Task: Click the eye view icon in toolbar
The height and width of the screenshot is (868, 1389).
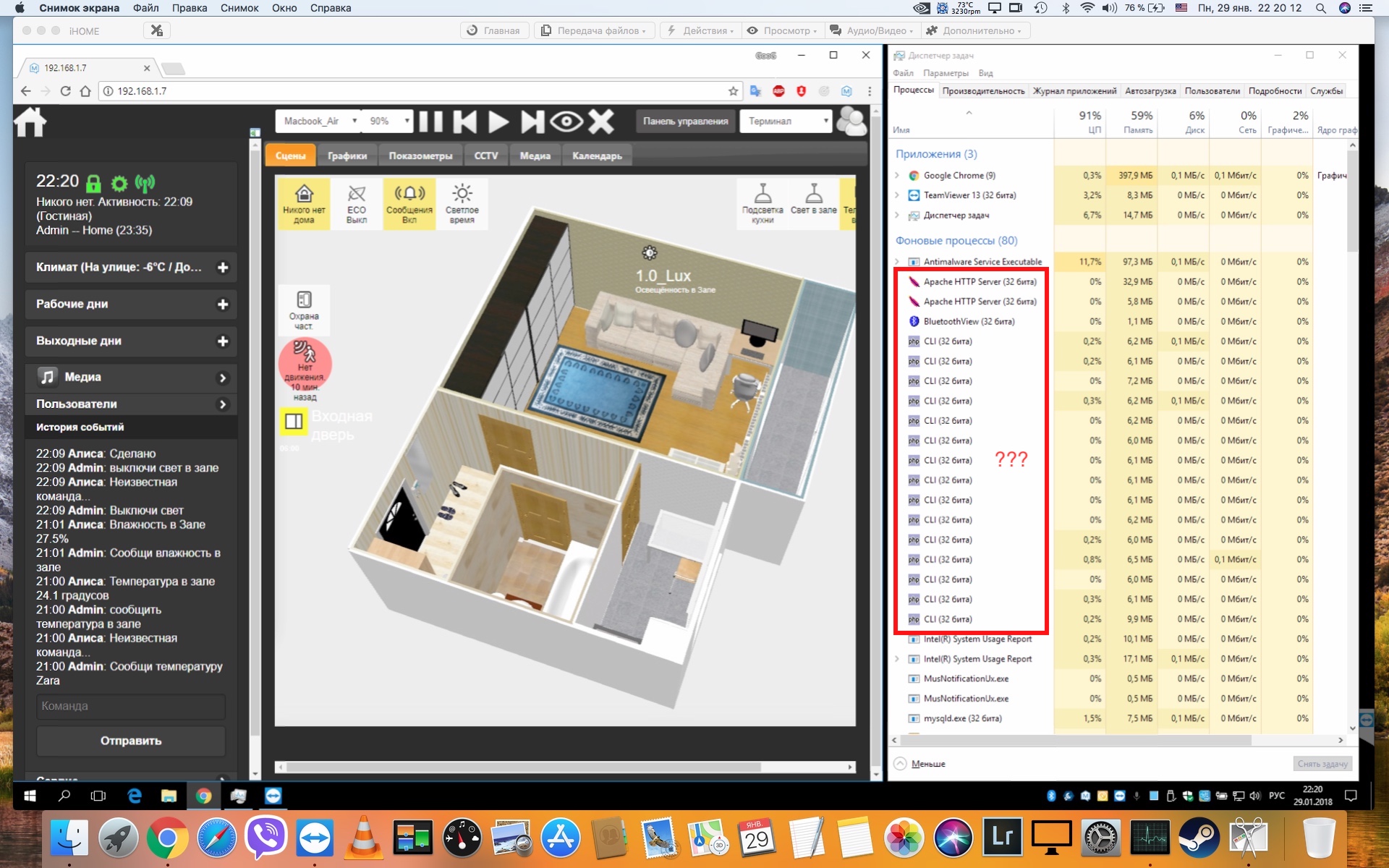Action: [x=566, y=122]
